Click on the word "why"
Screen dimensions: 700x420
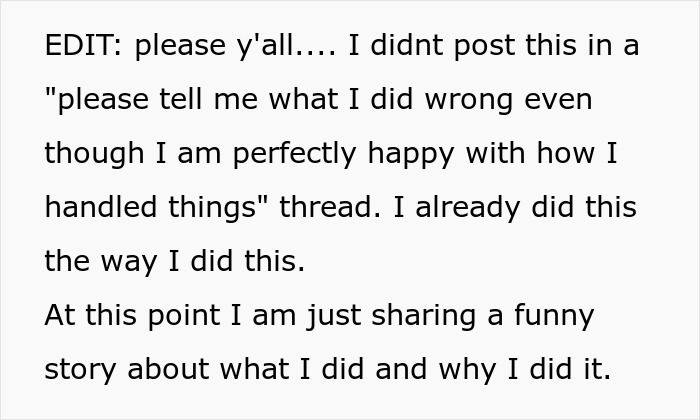[467, 370]
